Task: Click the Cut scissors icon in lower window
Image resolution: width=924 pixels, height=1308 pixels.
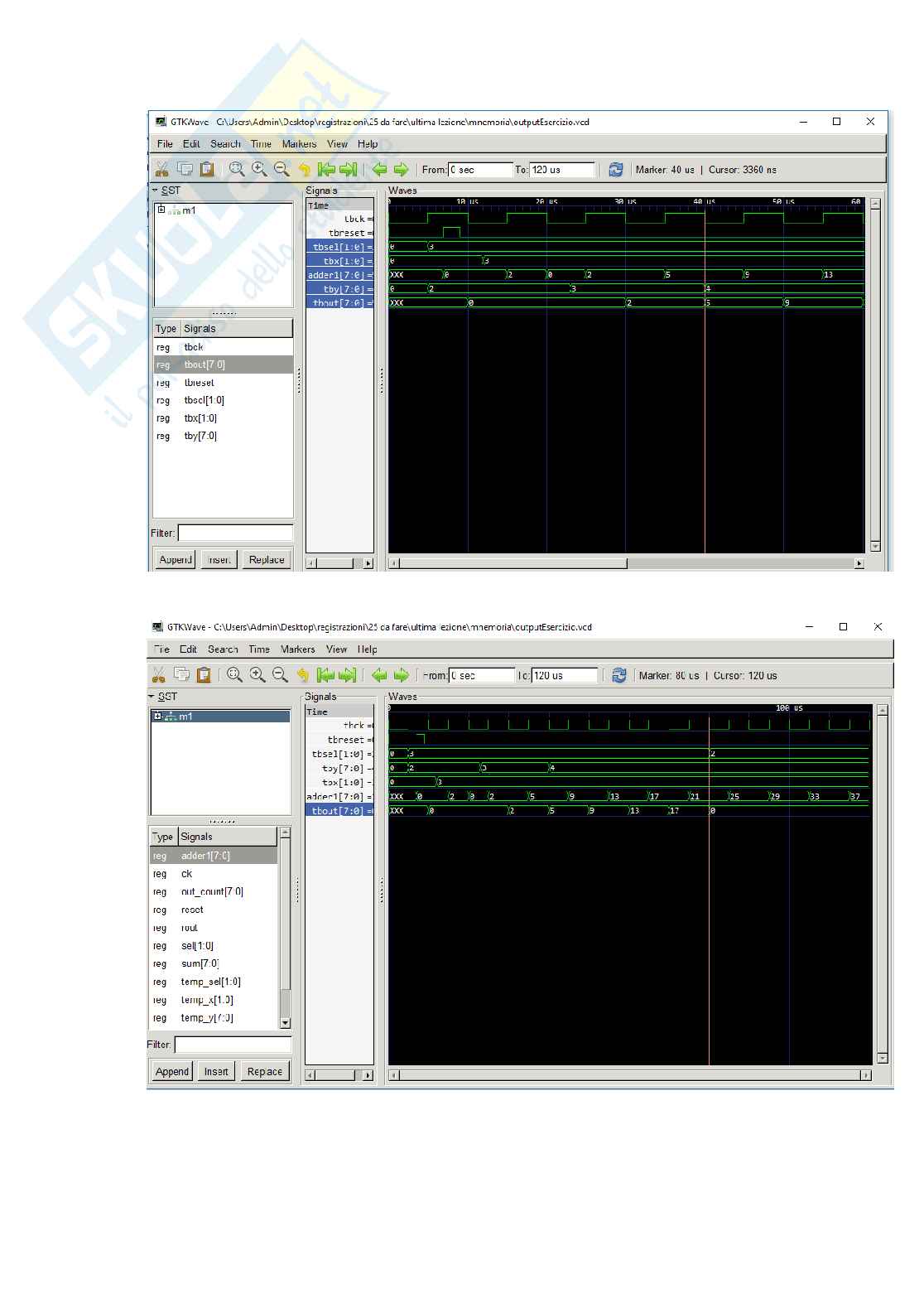Action: tap(159, 675)
